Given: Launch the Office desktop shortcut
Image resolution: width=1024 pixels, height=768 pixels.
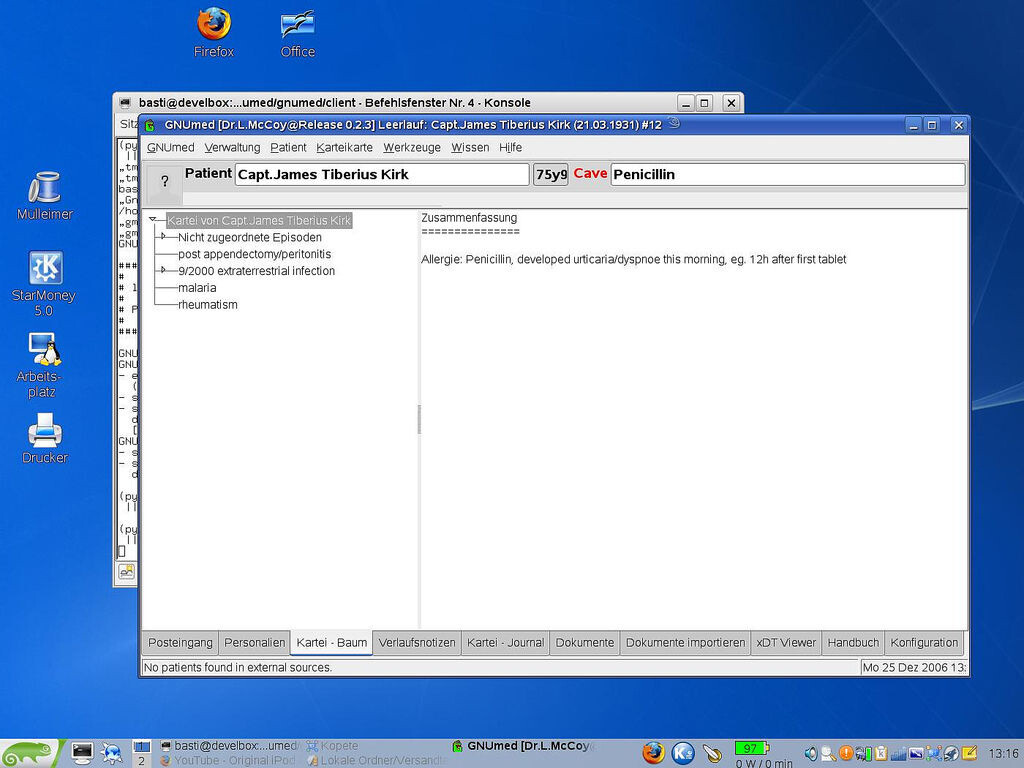Looking at the screenshot, I should coord(298,33).
